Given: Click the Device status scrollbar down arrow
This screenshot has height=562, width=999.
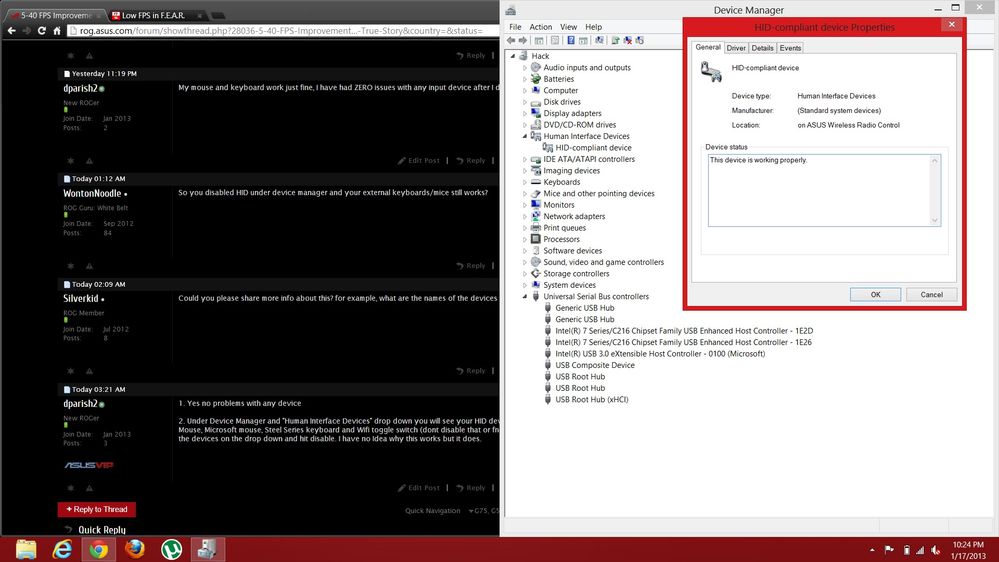Looking at the screenshot, I should point(935,220).
